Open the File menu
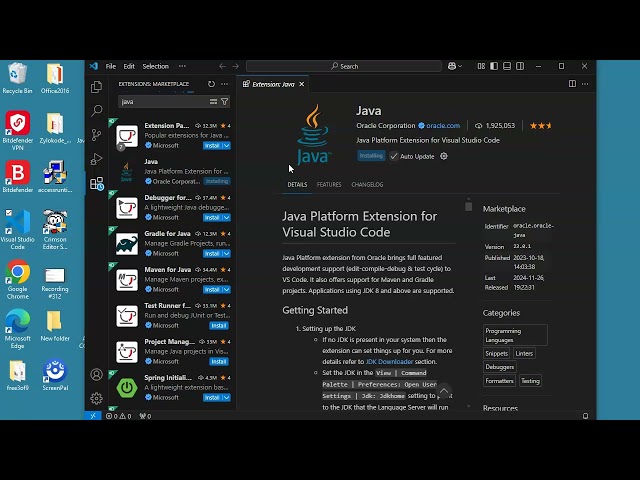Viewport: 640px width, 480px height. [111, 66]
